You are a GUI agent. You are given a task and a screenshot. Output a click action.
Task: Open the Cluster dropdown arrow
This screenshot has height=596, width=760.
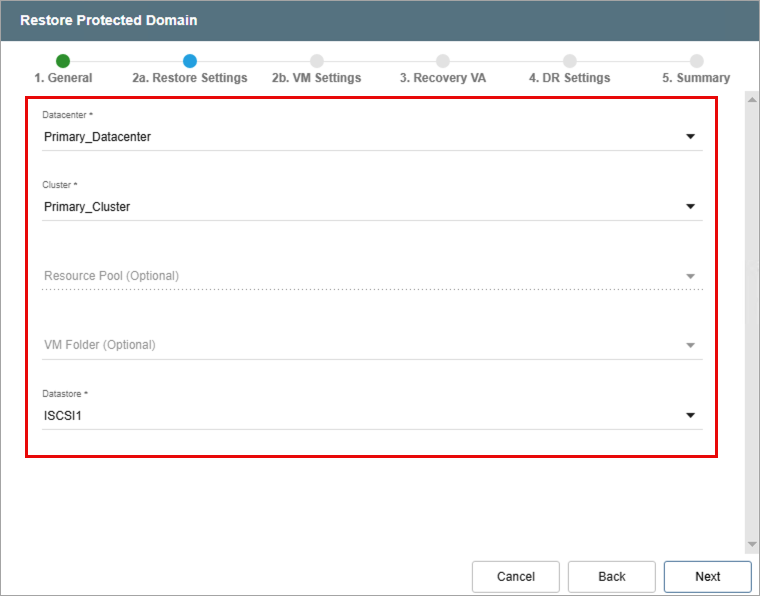tap(690, 207)
